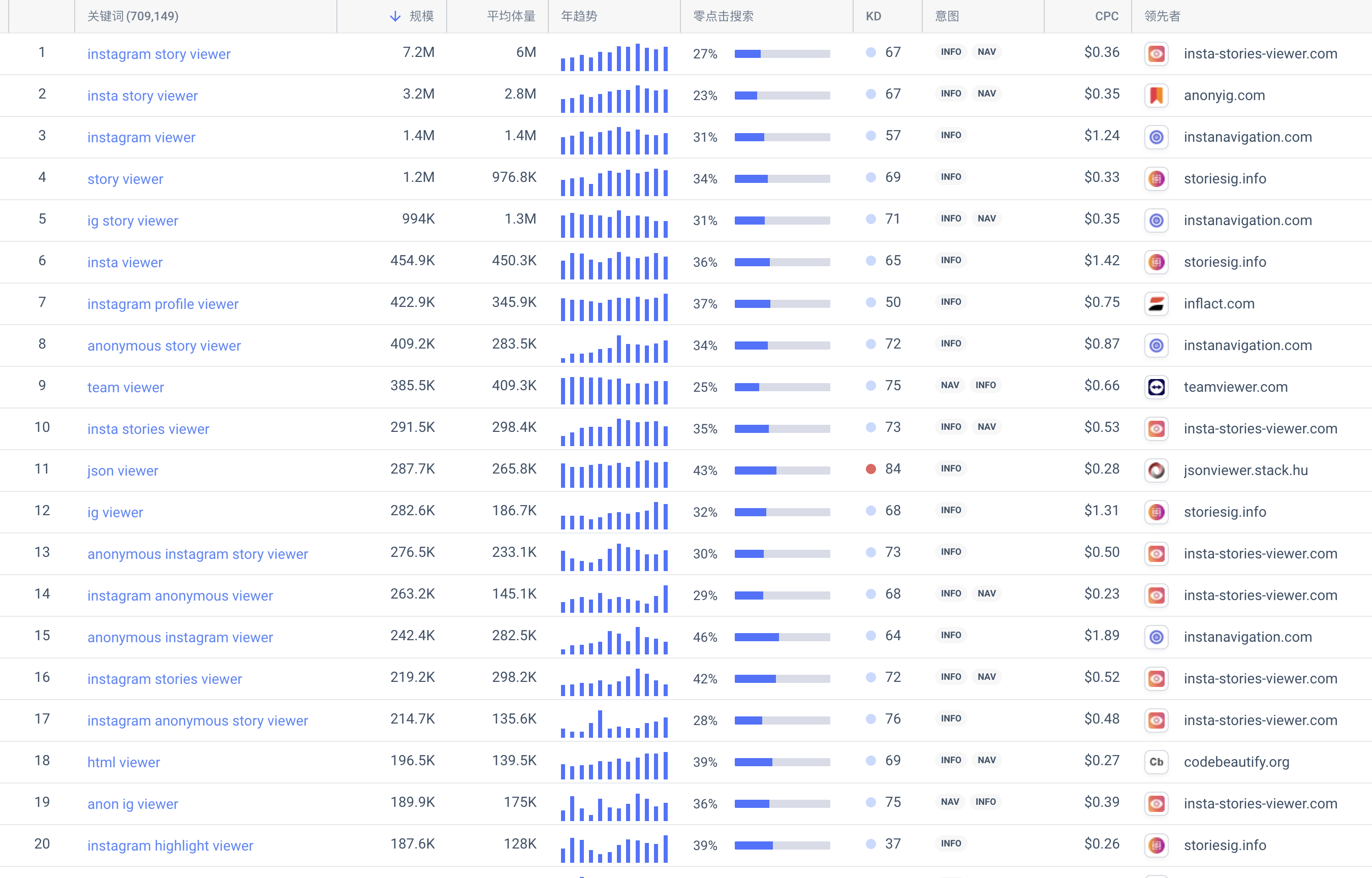Open anonymous instagram story viewer keyword
The height and width of the screenshot is (878, 1372).
[x=198, y=554]
